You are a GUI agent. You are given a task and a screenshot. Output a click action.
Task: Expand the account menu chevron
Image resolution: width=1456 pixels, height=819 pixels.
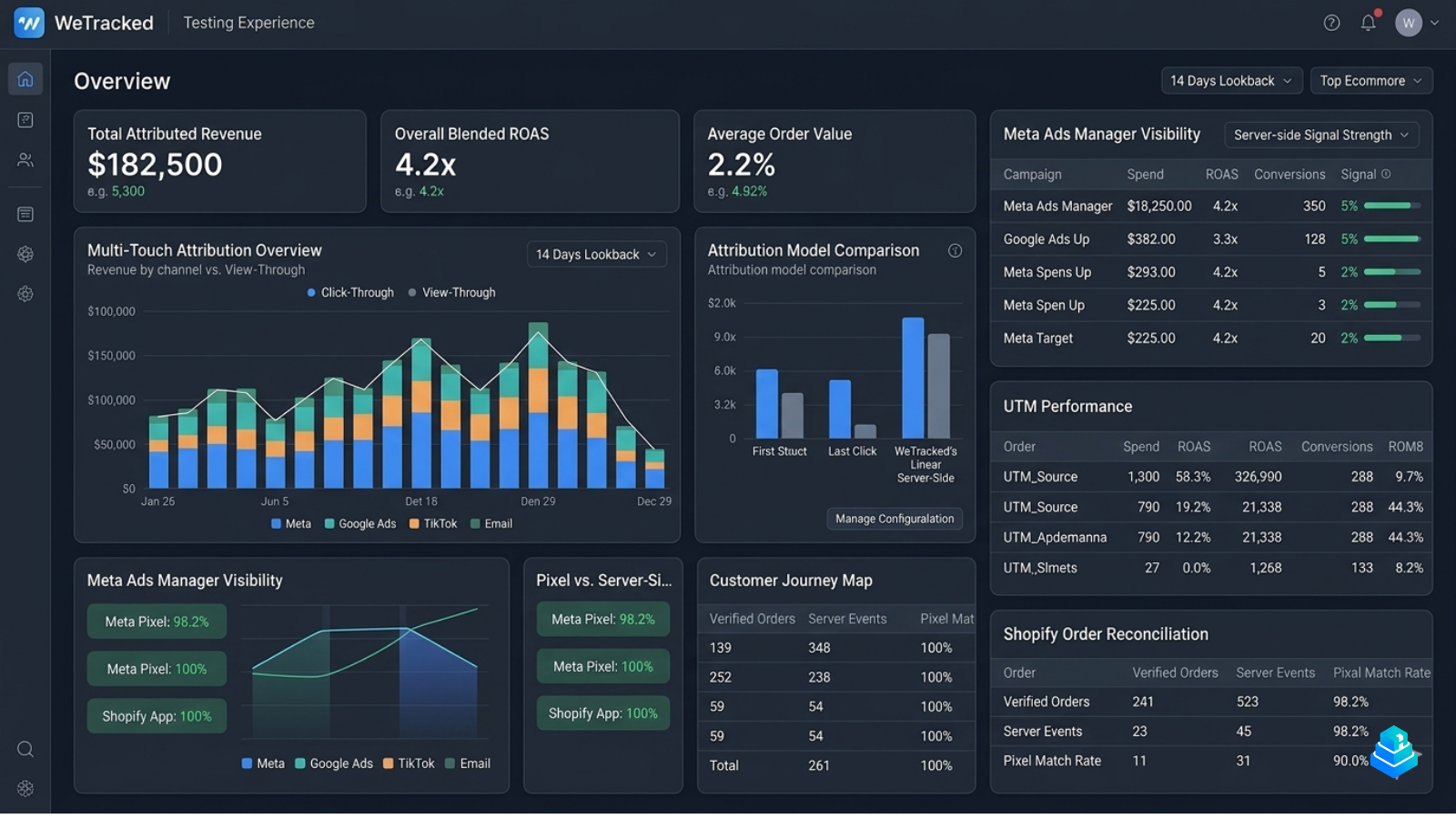[1435, 23]
